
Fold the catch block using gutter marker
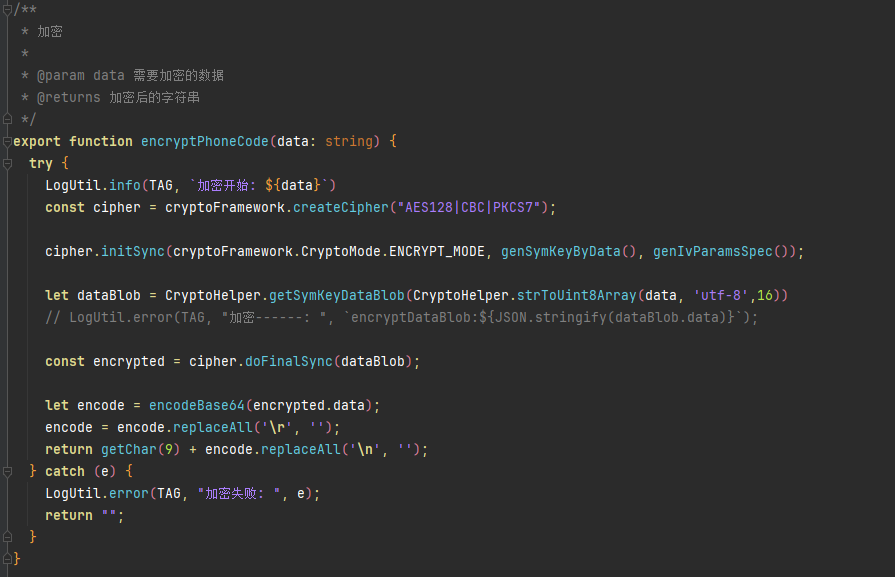click(7, 471)
